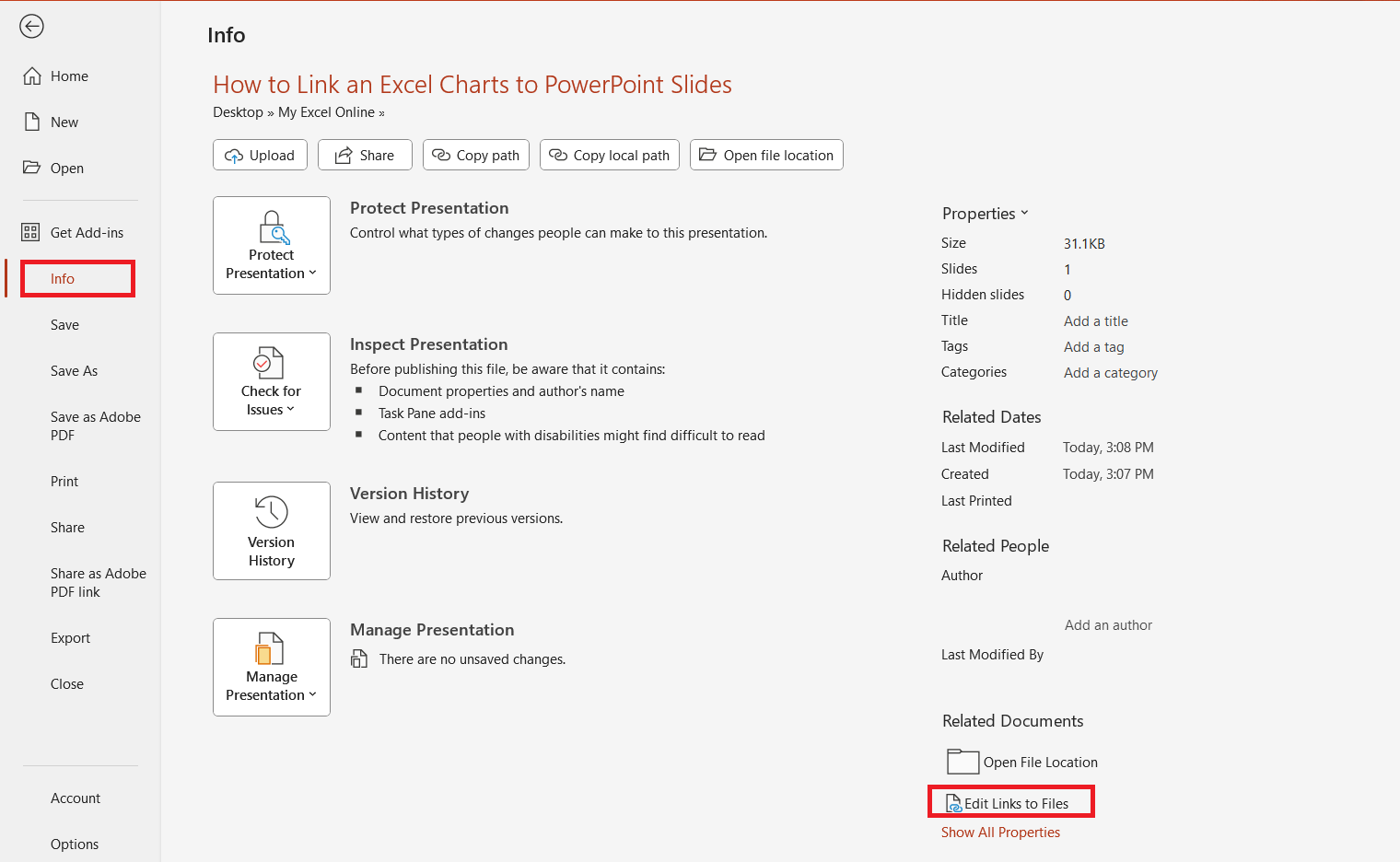Viewport: 1400px width, 862px height.
Task: Open Manage Presentation dropdown
Action: [x=272, y=668]
